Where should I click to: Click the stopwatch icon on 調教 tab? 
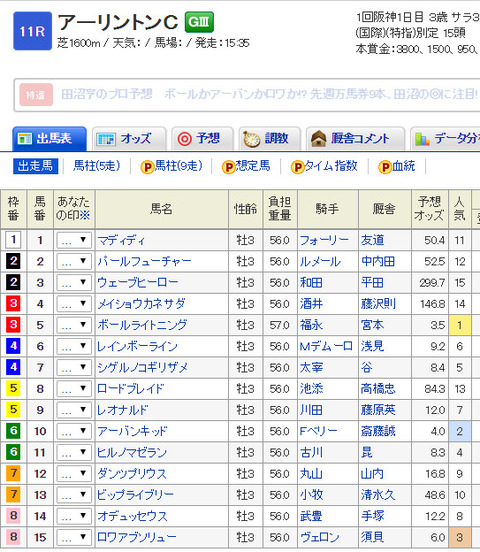251,139
